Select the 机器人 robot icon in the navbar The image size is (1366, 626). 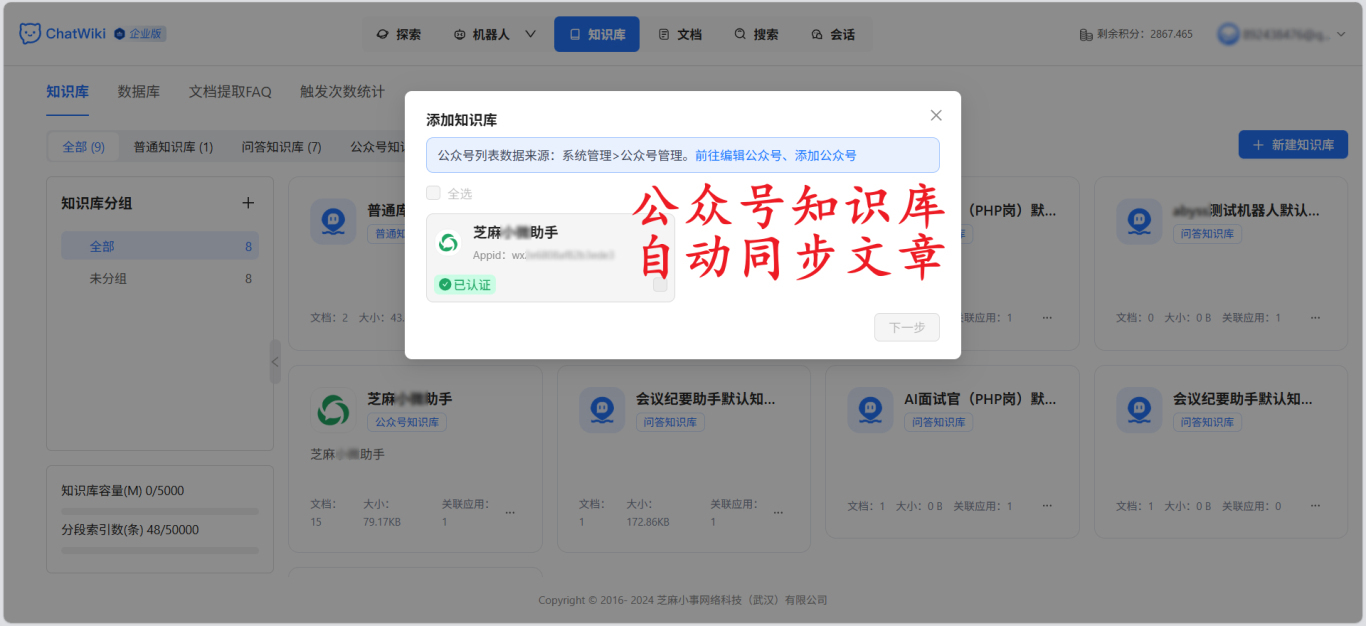tap(458, 33)
